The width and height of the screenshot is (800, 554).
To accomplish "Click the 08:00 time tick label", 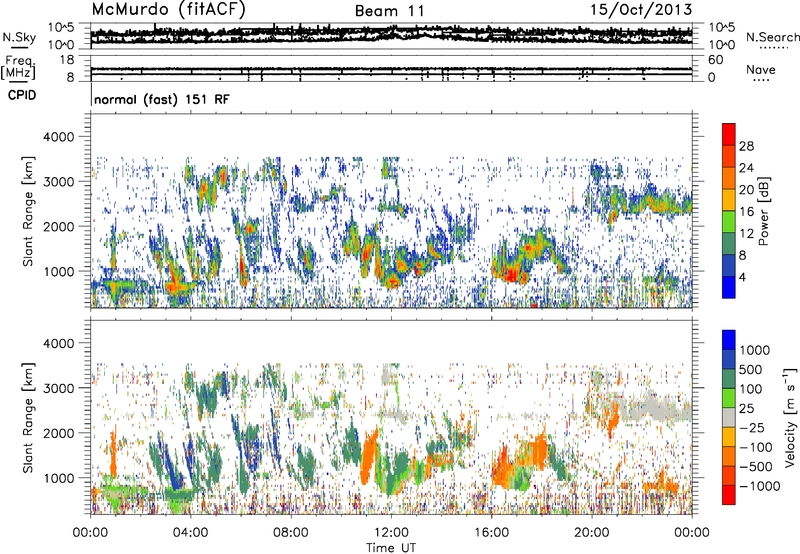I will point(291,533).
